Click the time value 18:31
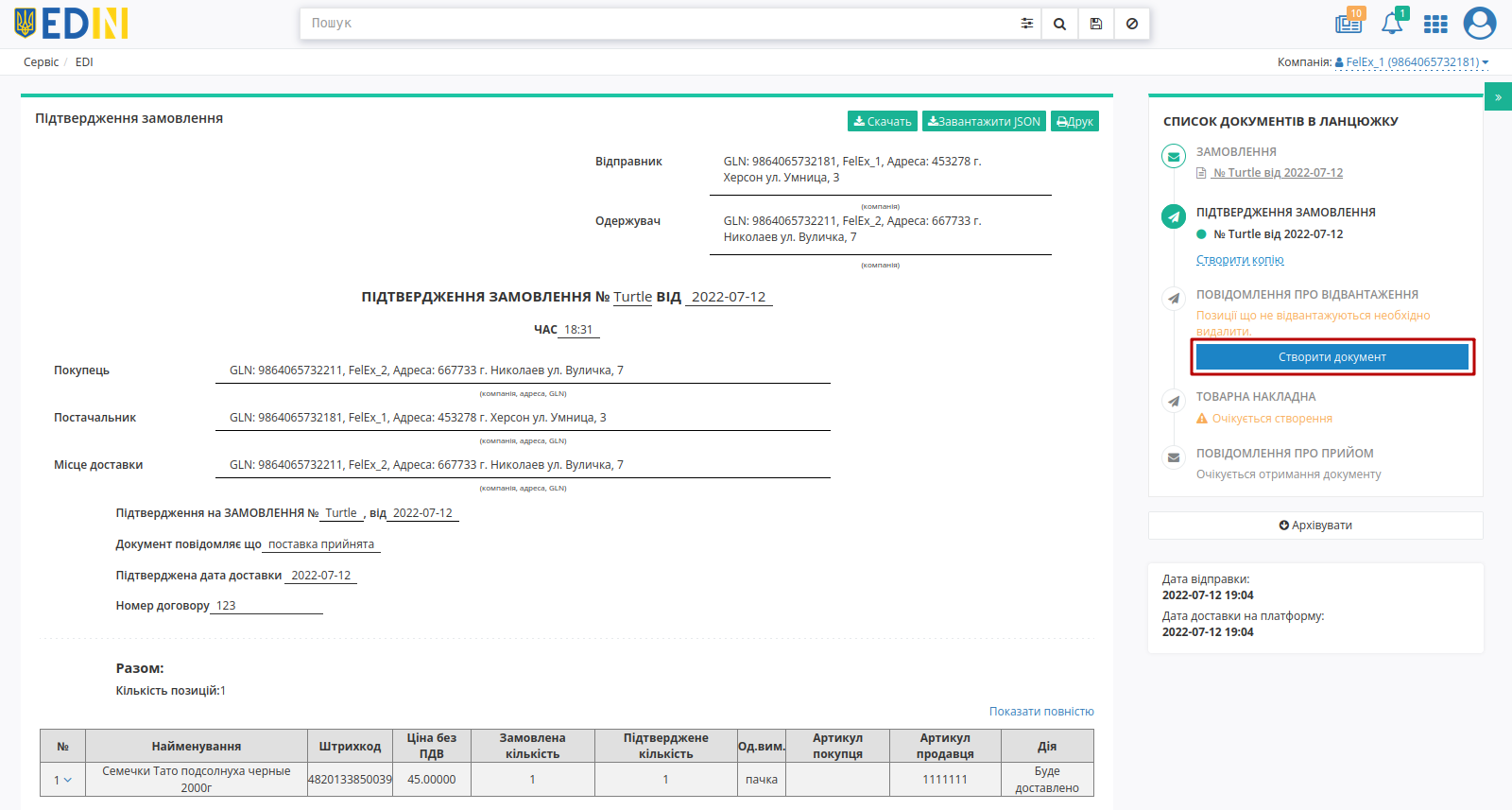1512x810 pixels. coord(578,330)
